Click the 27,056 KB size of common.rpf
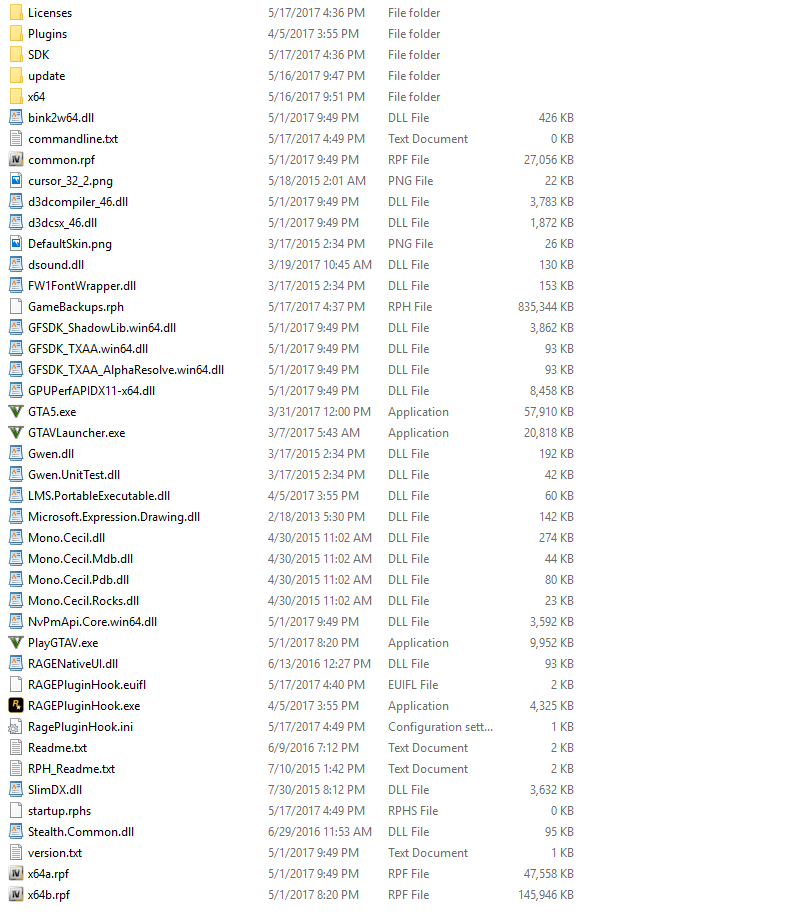Image resolution: width=808 pixels, height=915 pixels. (x=548, y=160)
